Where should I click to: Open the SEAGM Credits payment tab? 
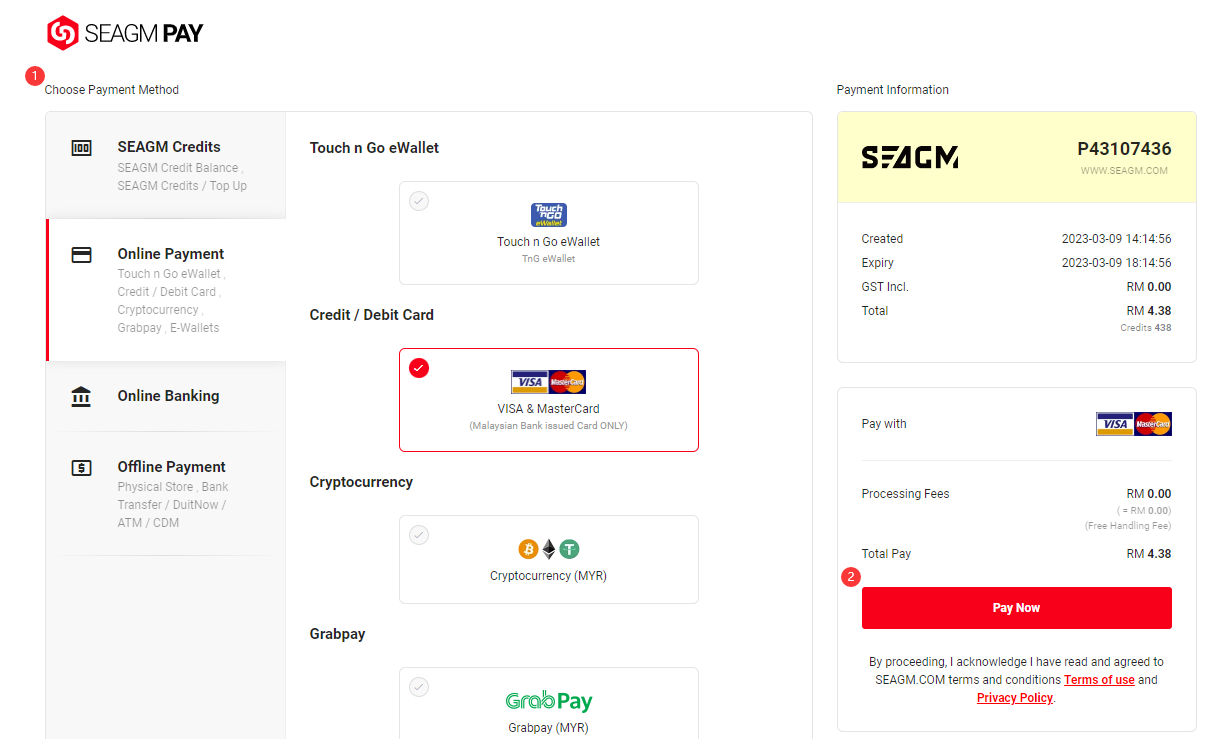click(x=166, y=165)
